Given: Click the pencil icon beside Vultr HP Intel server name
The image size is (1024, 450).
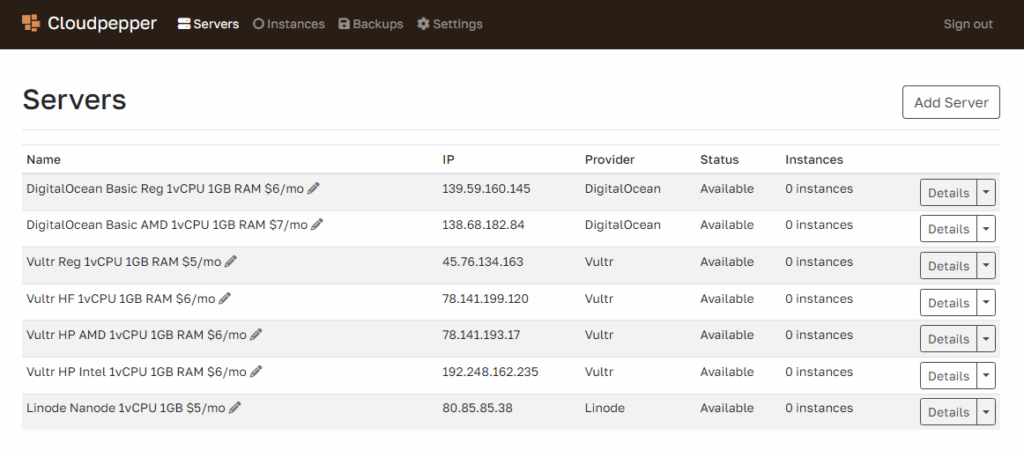Looking at the screenshot, I should pyautogui.click(x=256, y=372).
